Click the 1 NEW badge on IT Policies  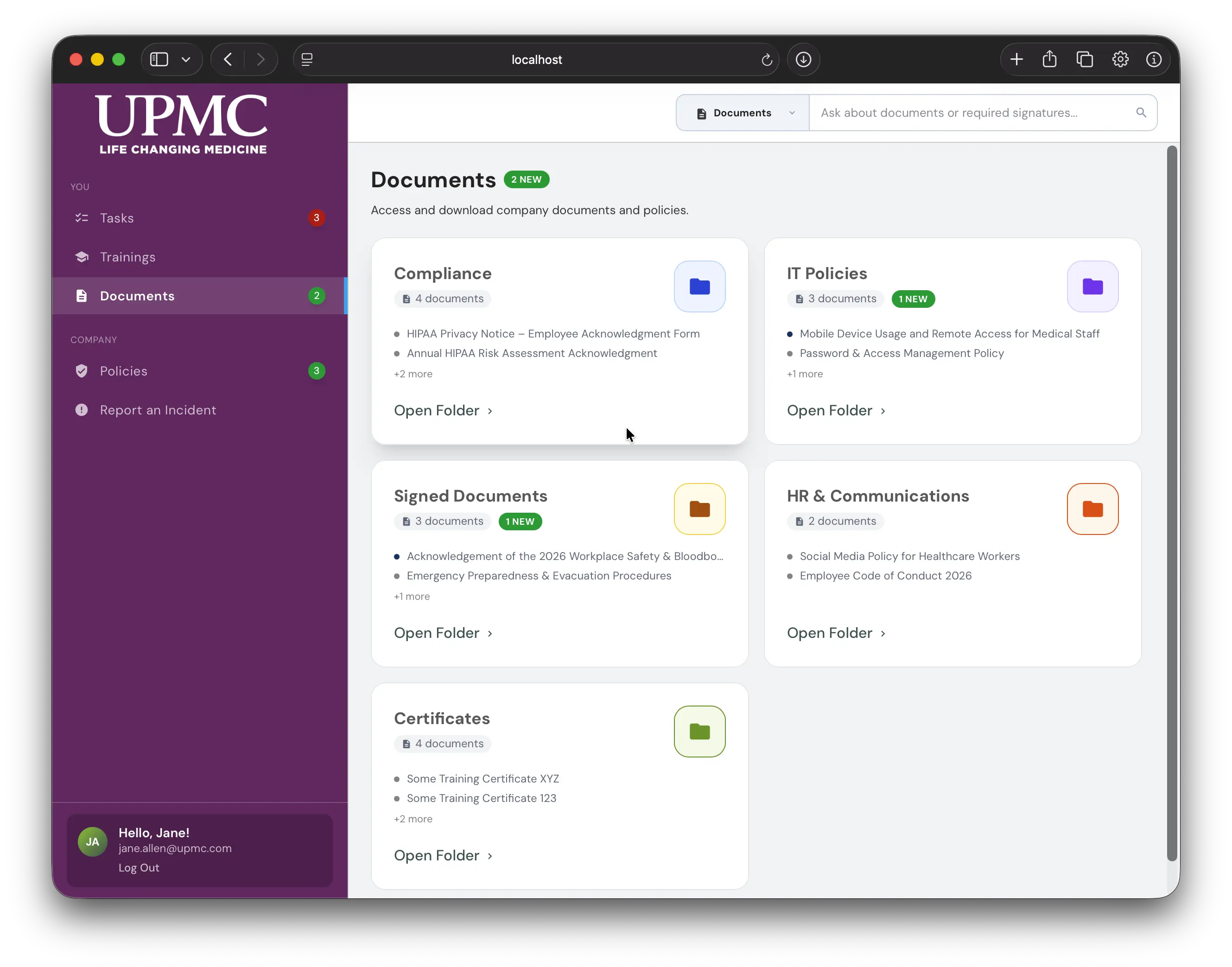coord(913,299)
